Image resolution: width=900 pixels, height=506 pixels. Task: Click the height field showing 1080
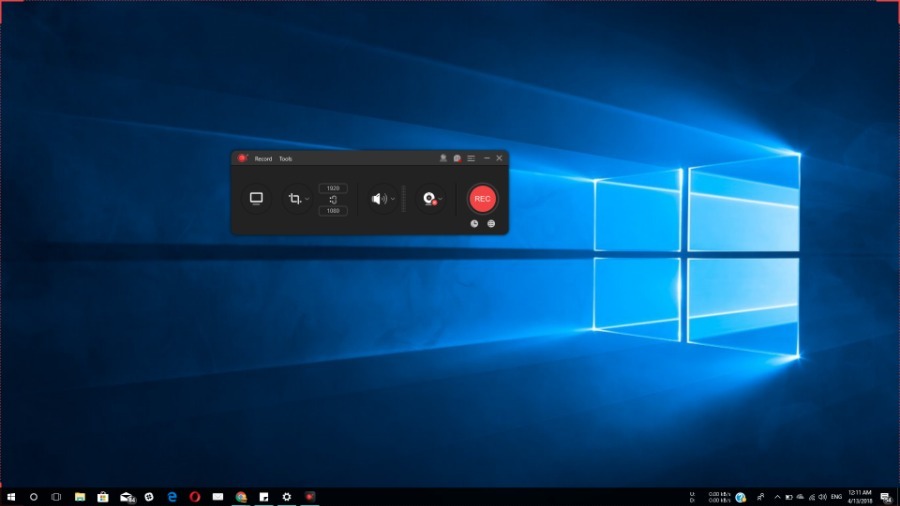(x=333, y=211)
